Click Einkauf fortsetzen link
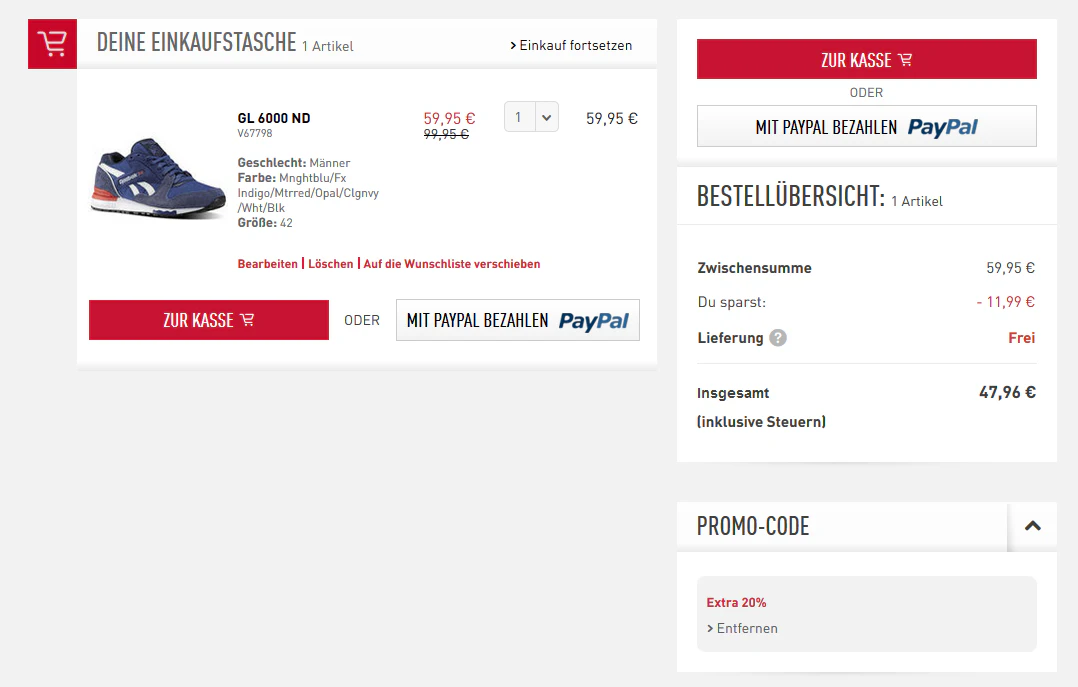The image size is (1078, 687). click(x=571, y=45)
